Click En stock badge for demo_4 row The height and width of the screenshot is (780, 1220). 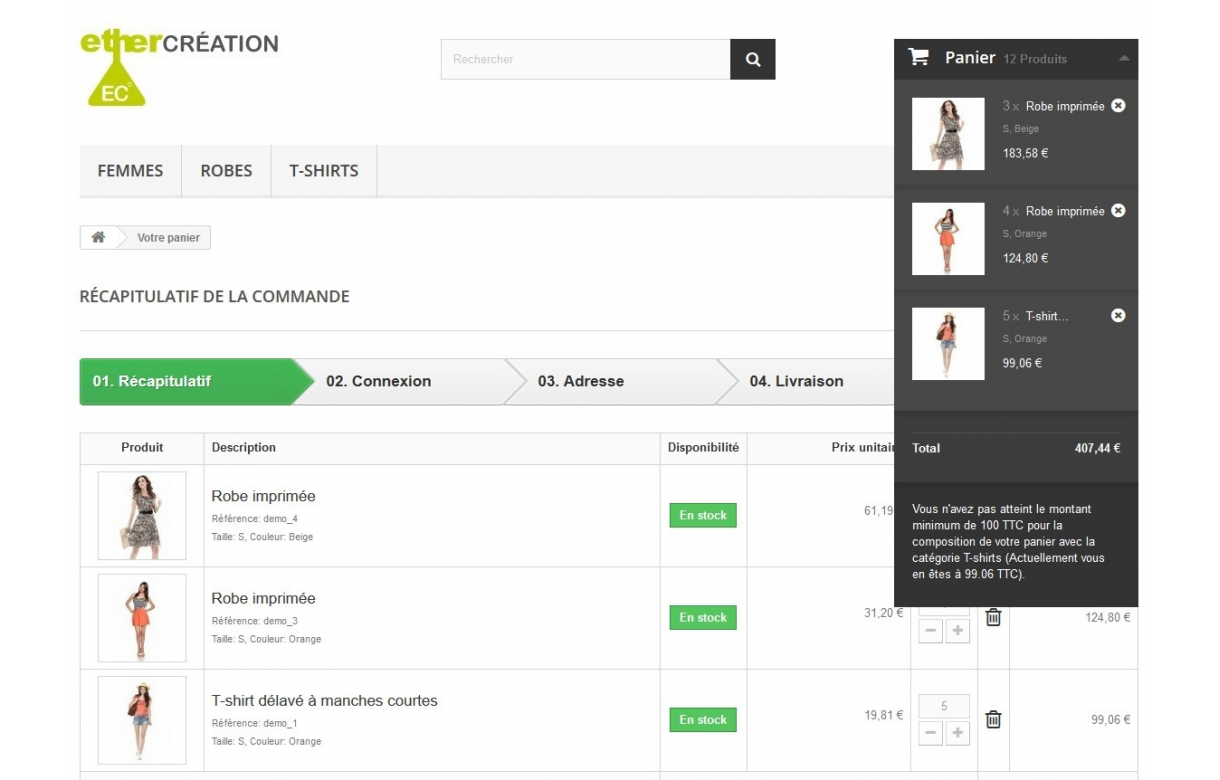(x=703, y=515)
